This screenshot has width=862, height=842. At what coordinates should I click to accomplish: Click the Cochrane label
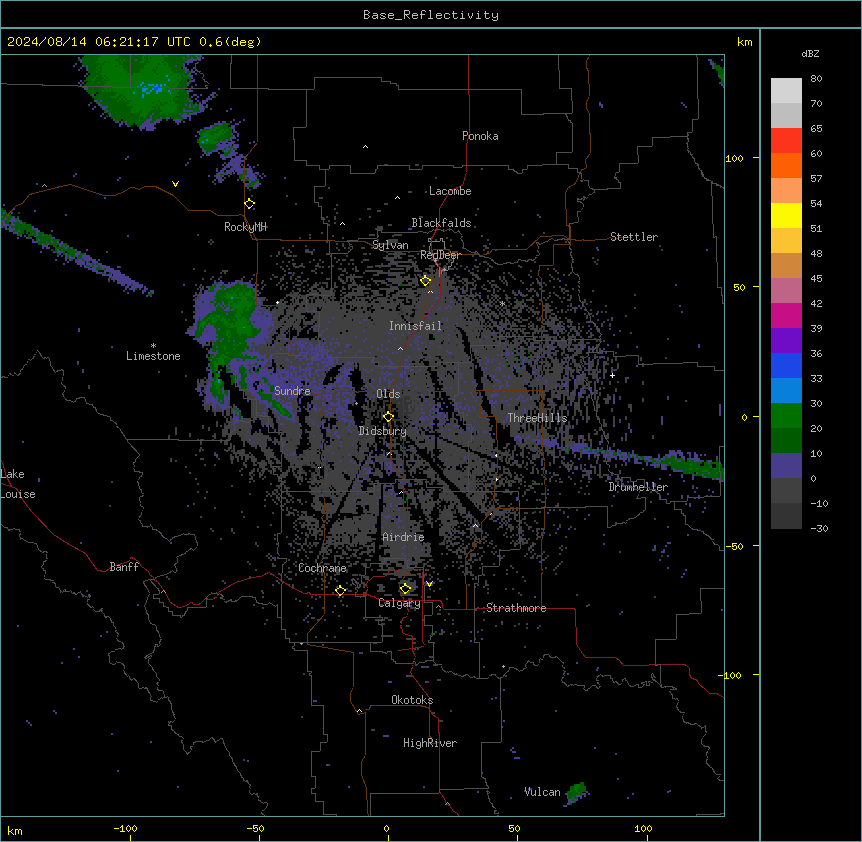[x=322, y=568]
